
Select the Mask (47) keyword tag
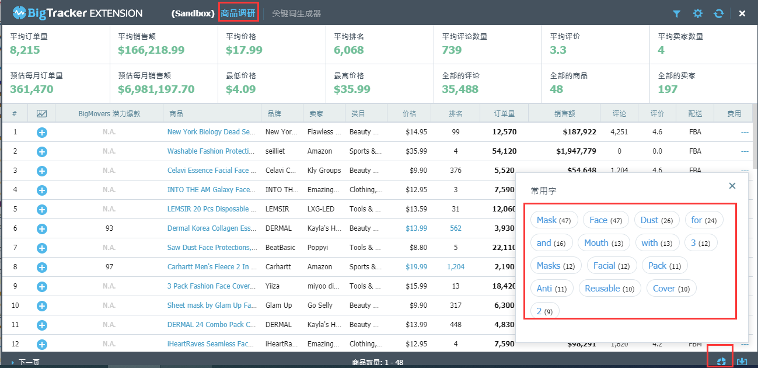click(554, 220)
